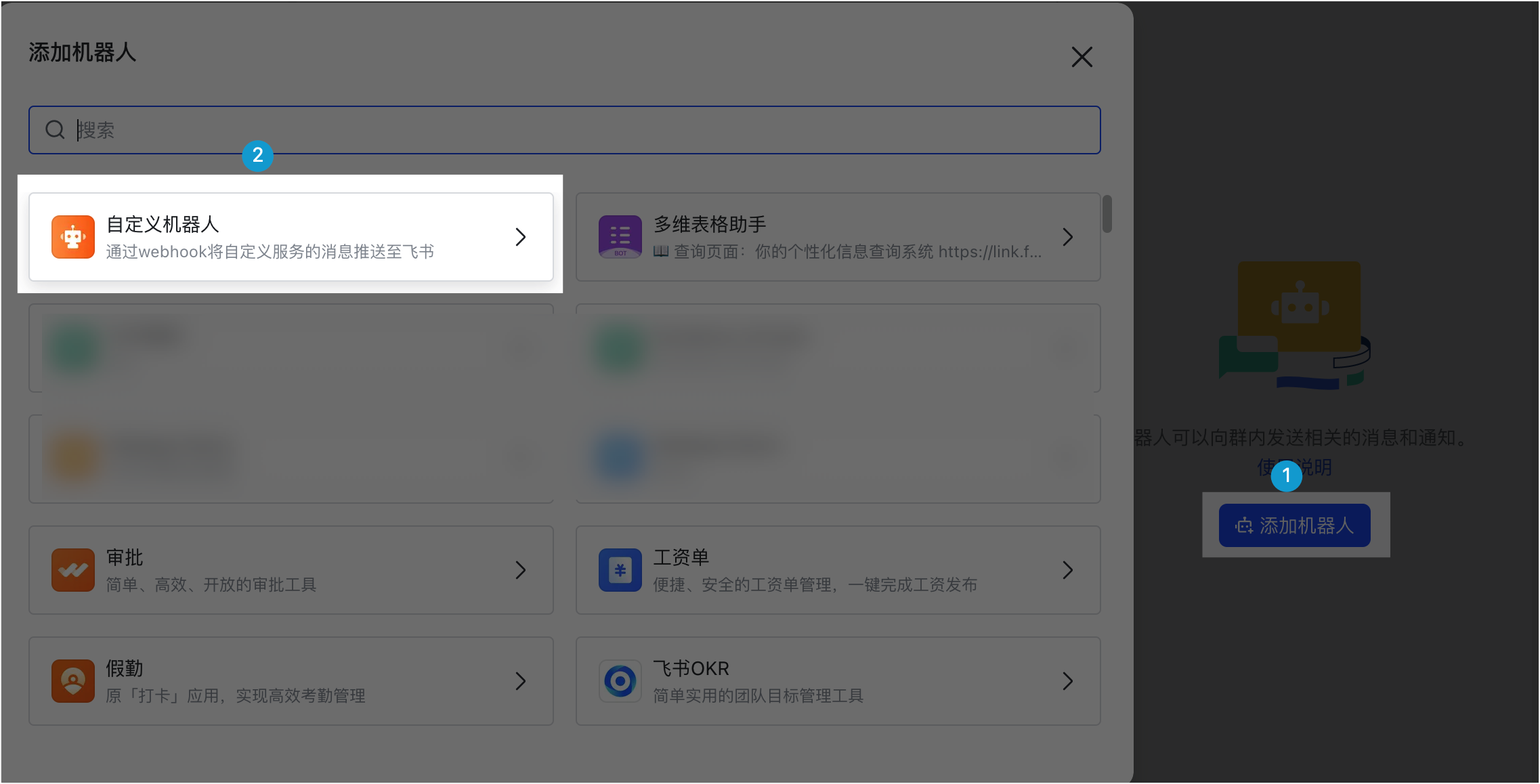
Task: Click the robot icon inside the 添加机器人 button
Action: (x=1243, y=525)
